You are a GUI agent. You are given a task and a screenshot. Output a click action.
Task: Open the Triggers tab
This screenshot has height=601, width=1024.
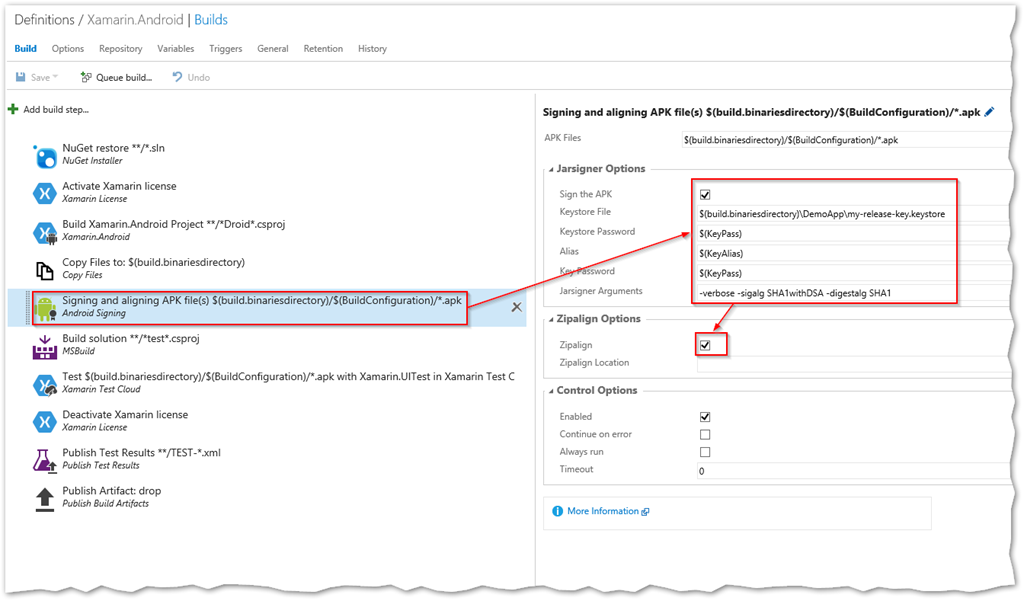[x=226, y=48]
